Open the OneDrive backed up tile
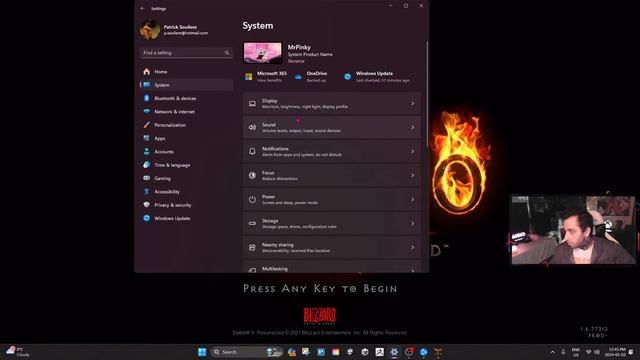 click(311, 76)
